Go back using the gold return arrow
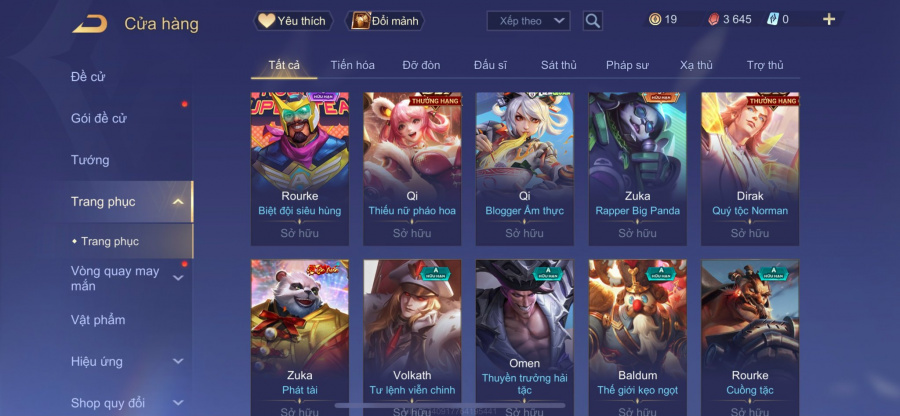 pyautogui.click(x=90, y=24)
